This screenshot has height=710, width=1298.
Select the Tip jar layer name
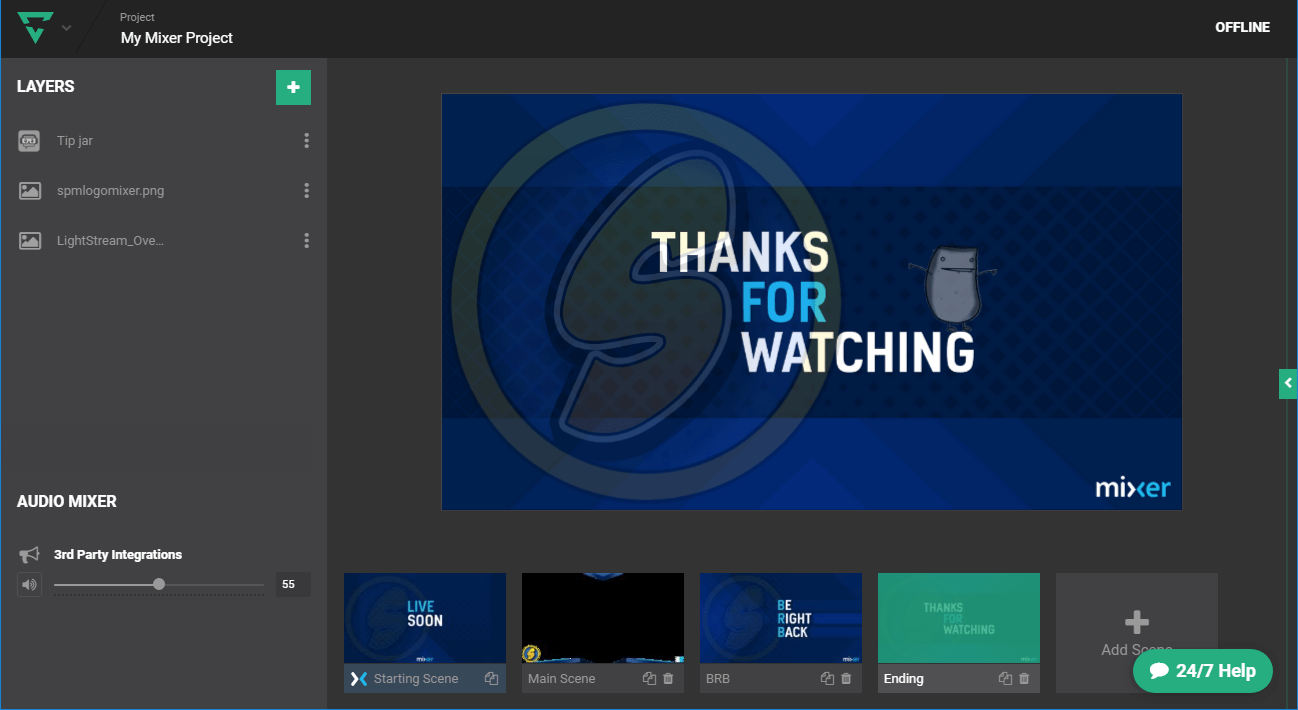(x=75, y=141)
